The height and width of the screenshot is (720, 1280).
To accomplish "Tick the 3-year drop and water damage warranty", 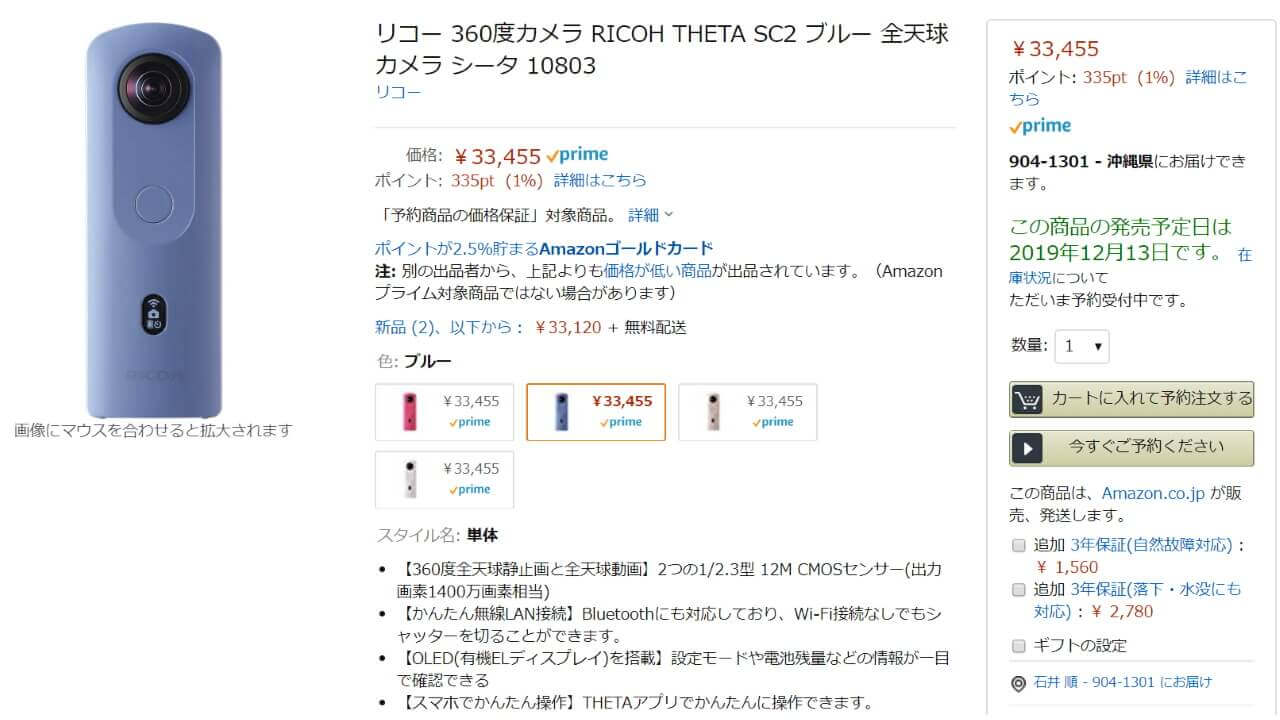I will (1019, 590).
